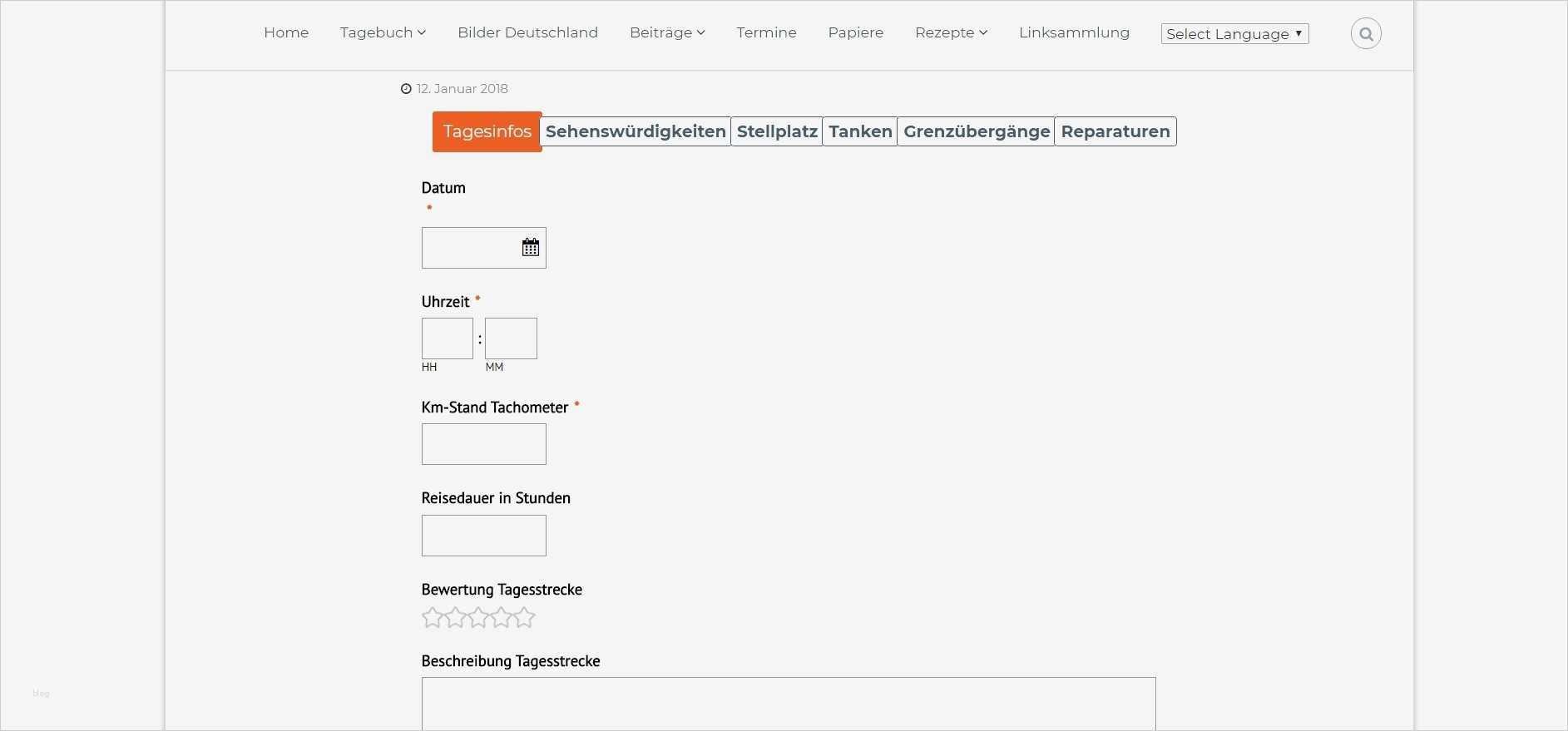Open the Select Language dropdown
1568x731 pixels.
(x=1234, y=34)
